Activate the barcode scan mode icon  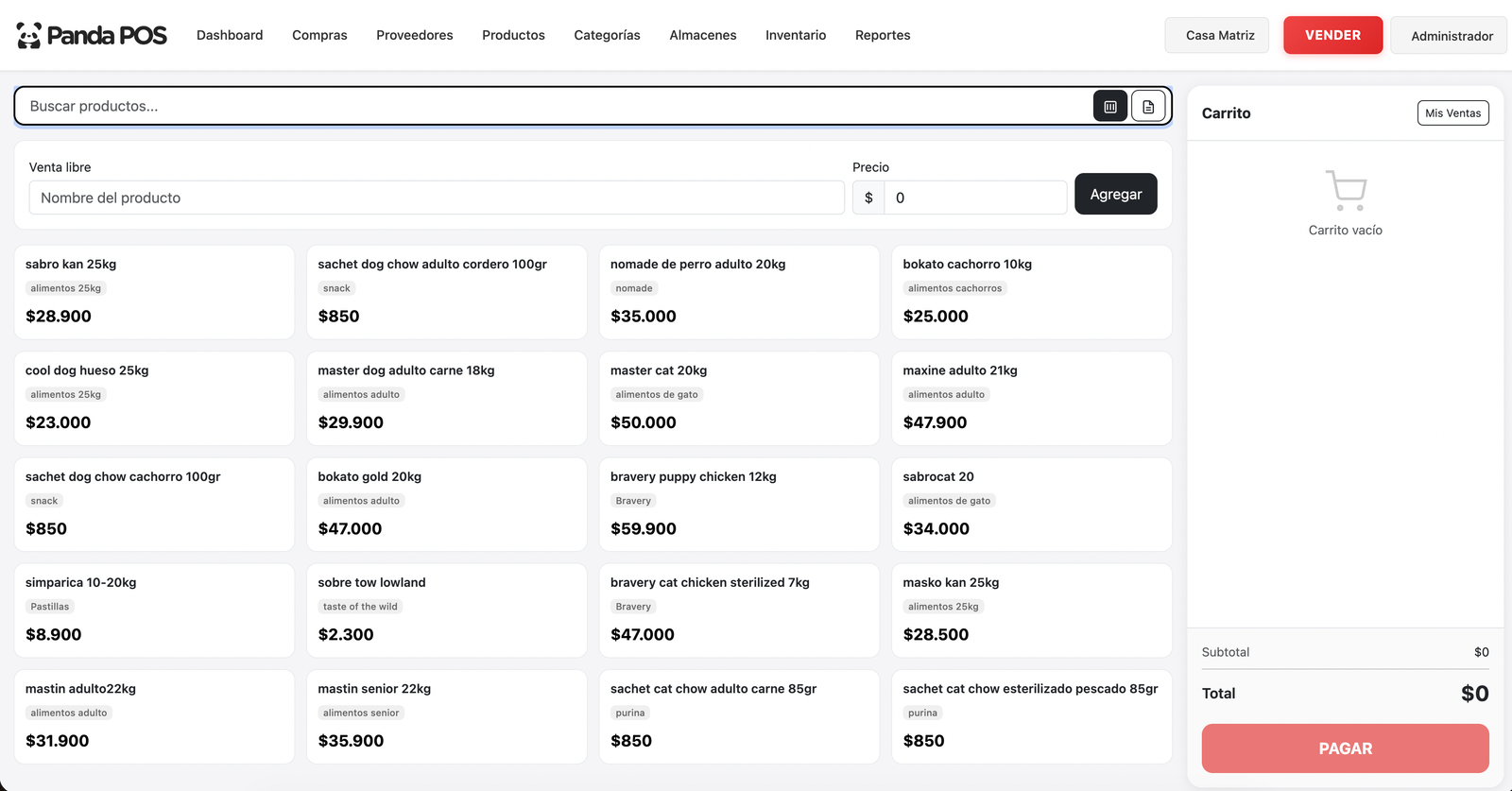[1110, 107]
